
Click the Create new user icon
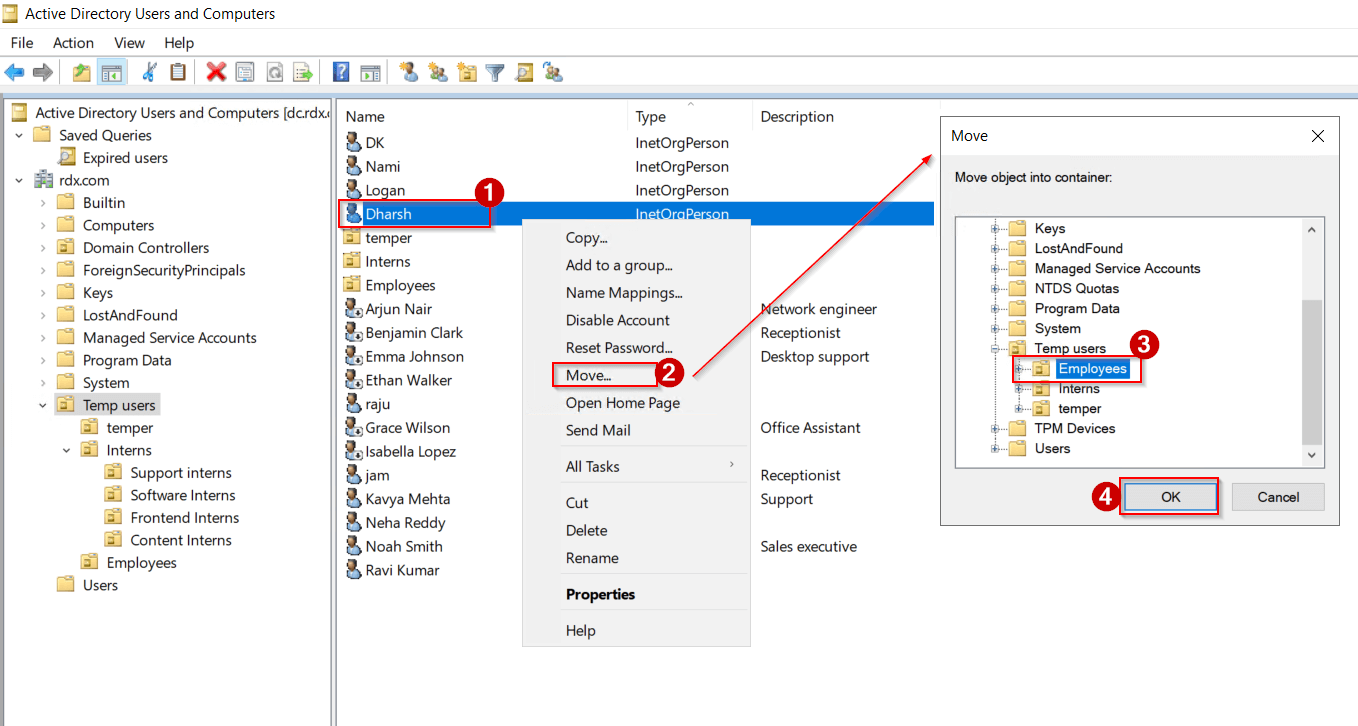(408, 72)
